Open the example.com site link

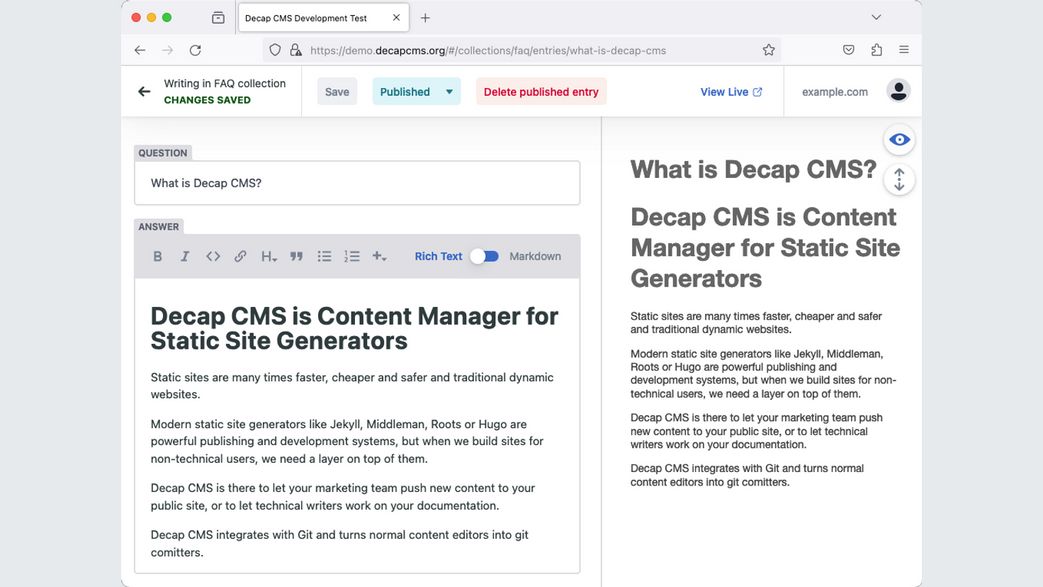835,92
